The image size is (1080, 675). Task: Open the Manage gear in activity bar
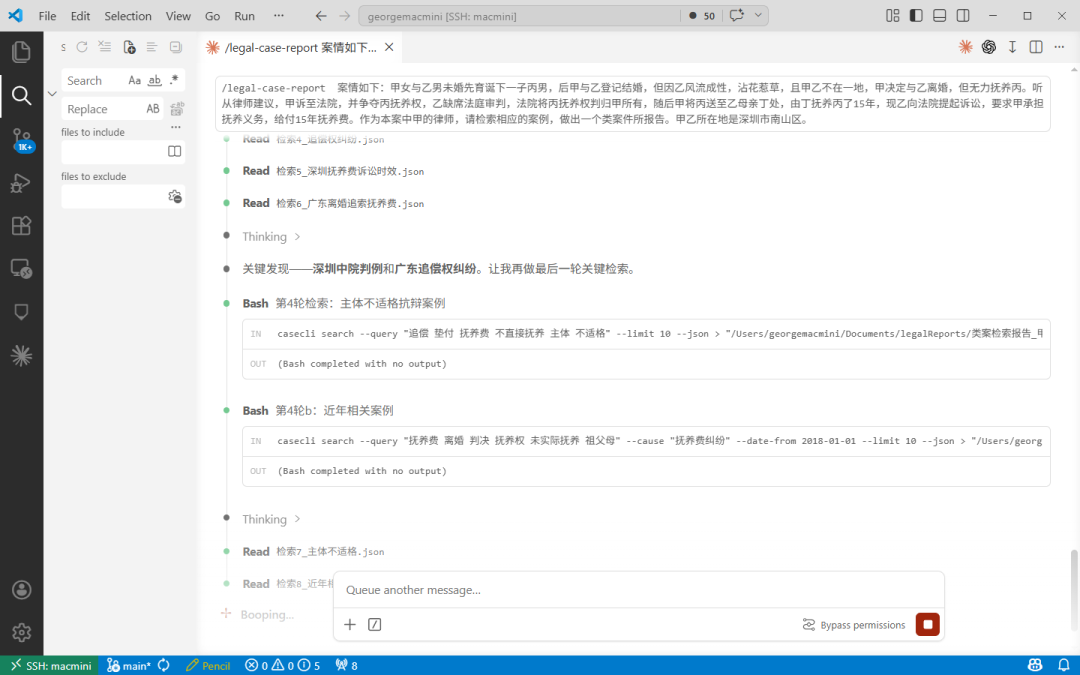pos(21,632)
